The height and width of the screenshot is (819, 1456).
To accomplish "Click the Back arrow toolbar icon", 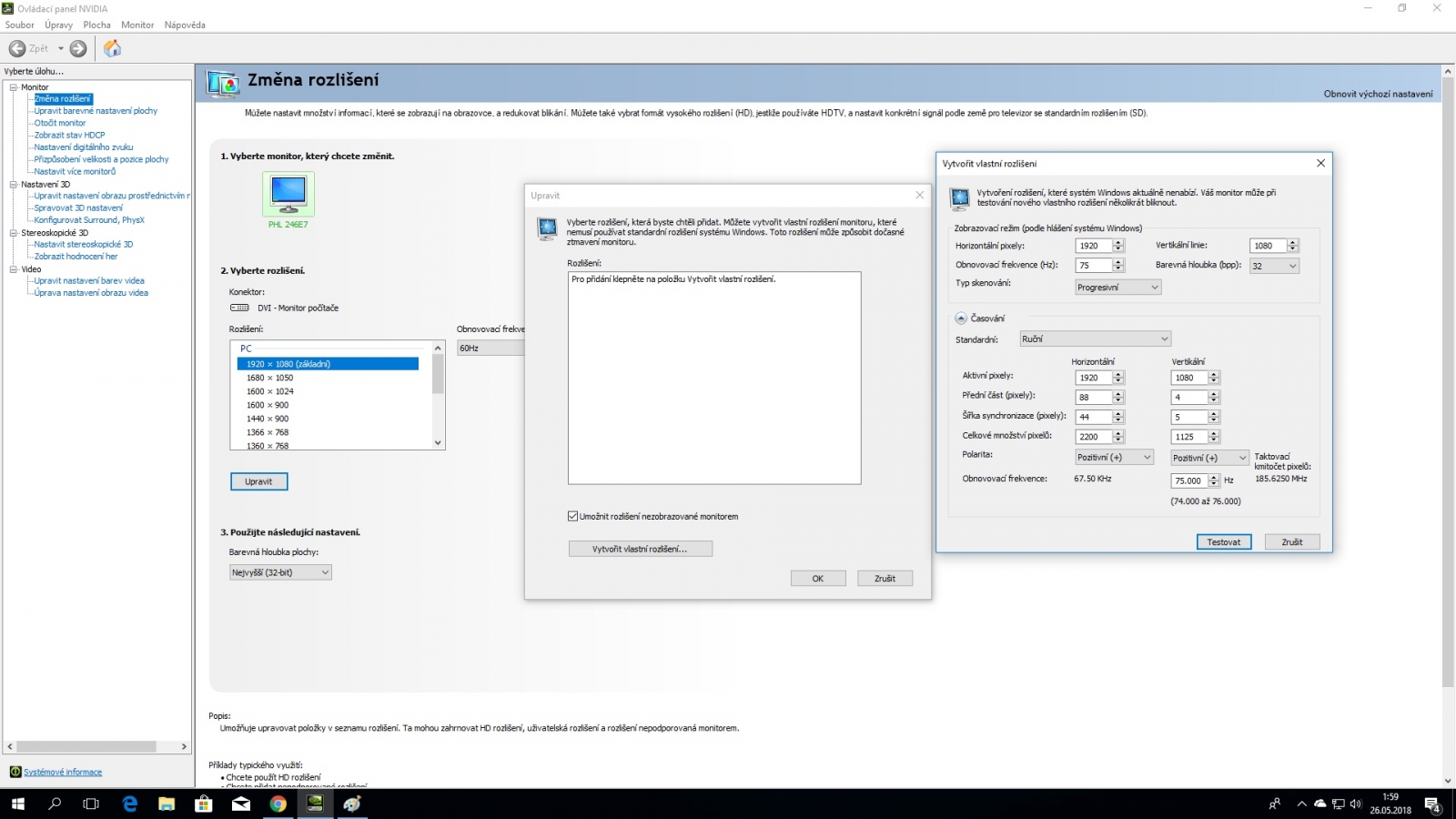I will (17, 48).
